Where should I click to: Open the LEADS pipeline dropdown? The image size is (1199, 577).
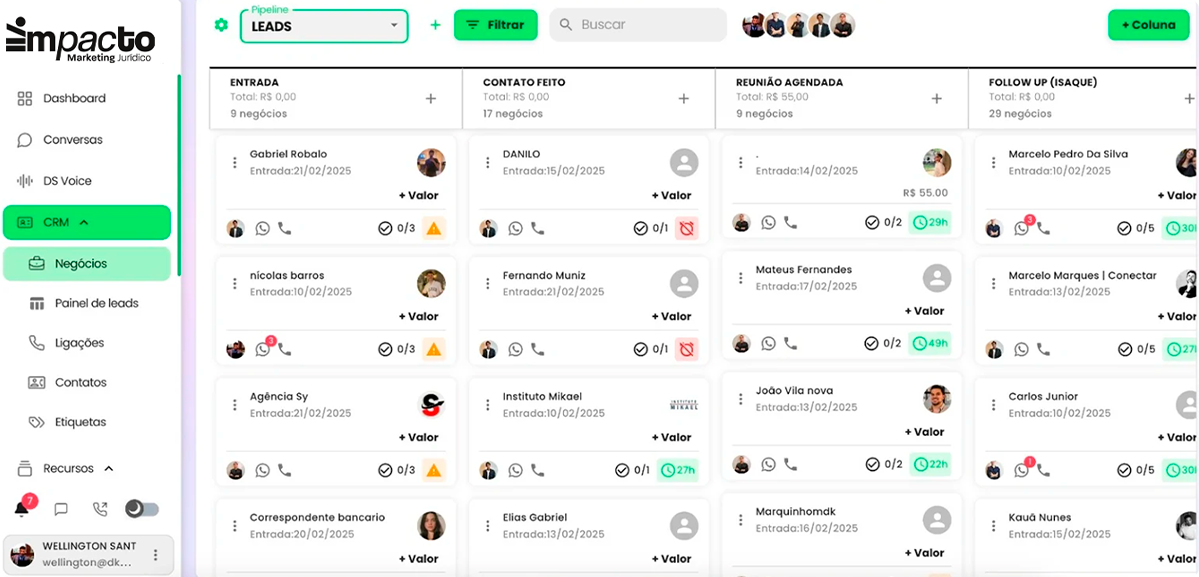[323, 27]
